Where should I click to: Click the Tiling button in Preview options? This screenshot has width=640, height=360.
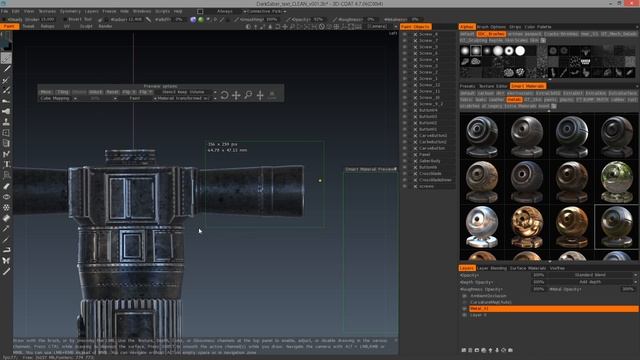62,92
